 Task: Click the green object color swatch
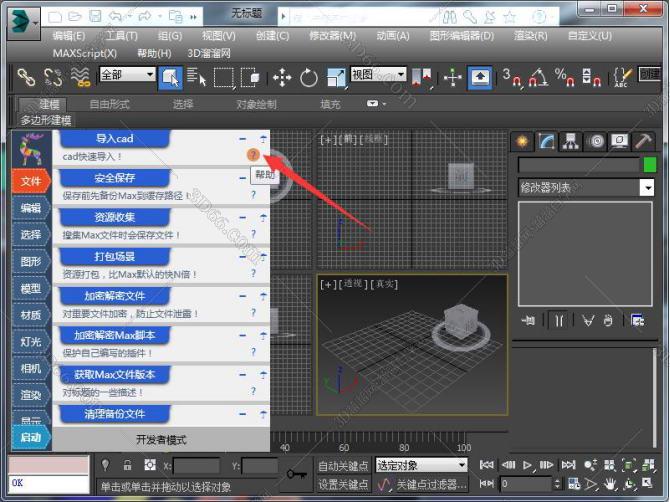(649, 164)
